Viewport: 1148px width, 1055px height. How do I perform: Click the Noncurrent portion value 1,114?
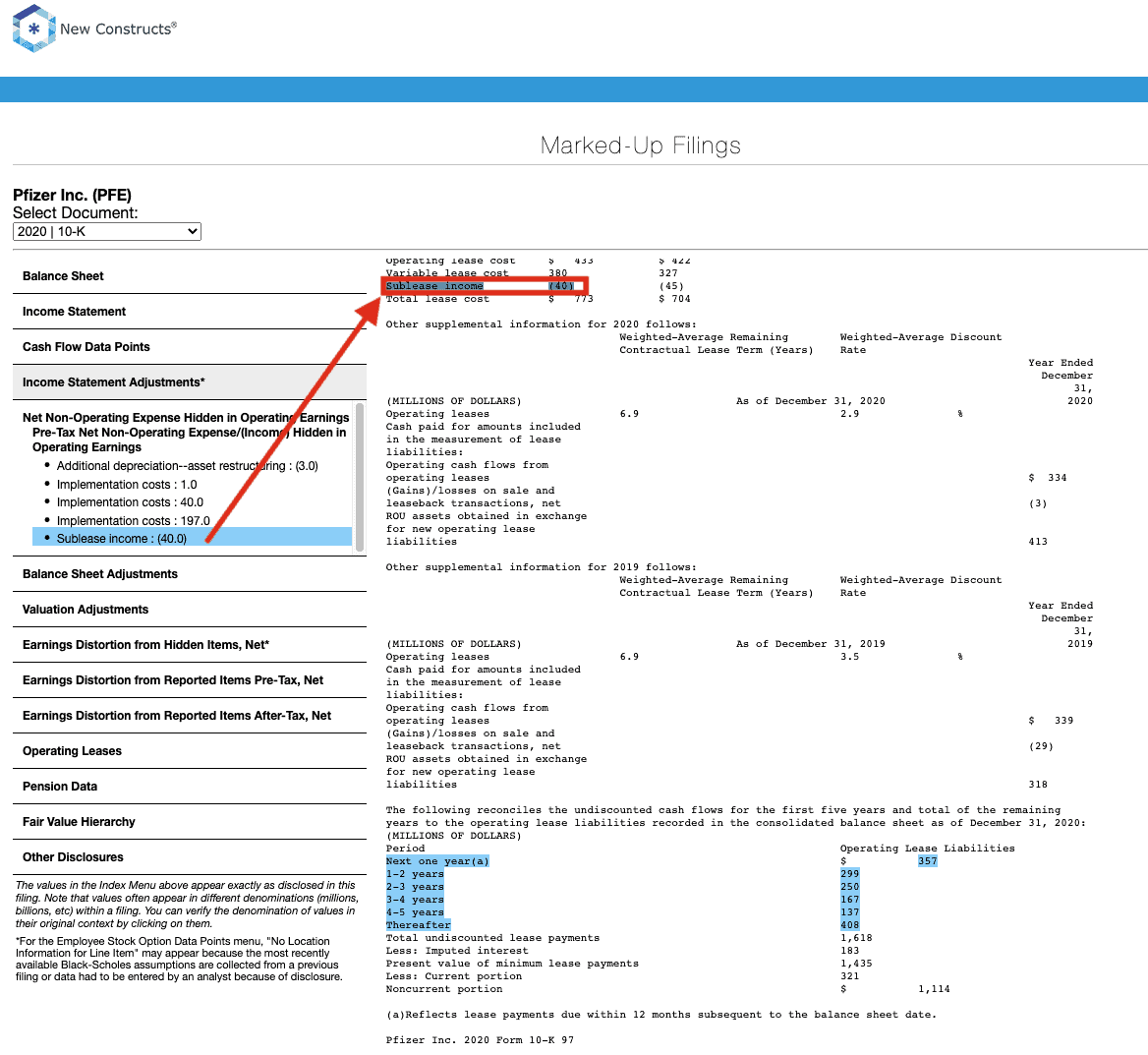934,989
